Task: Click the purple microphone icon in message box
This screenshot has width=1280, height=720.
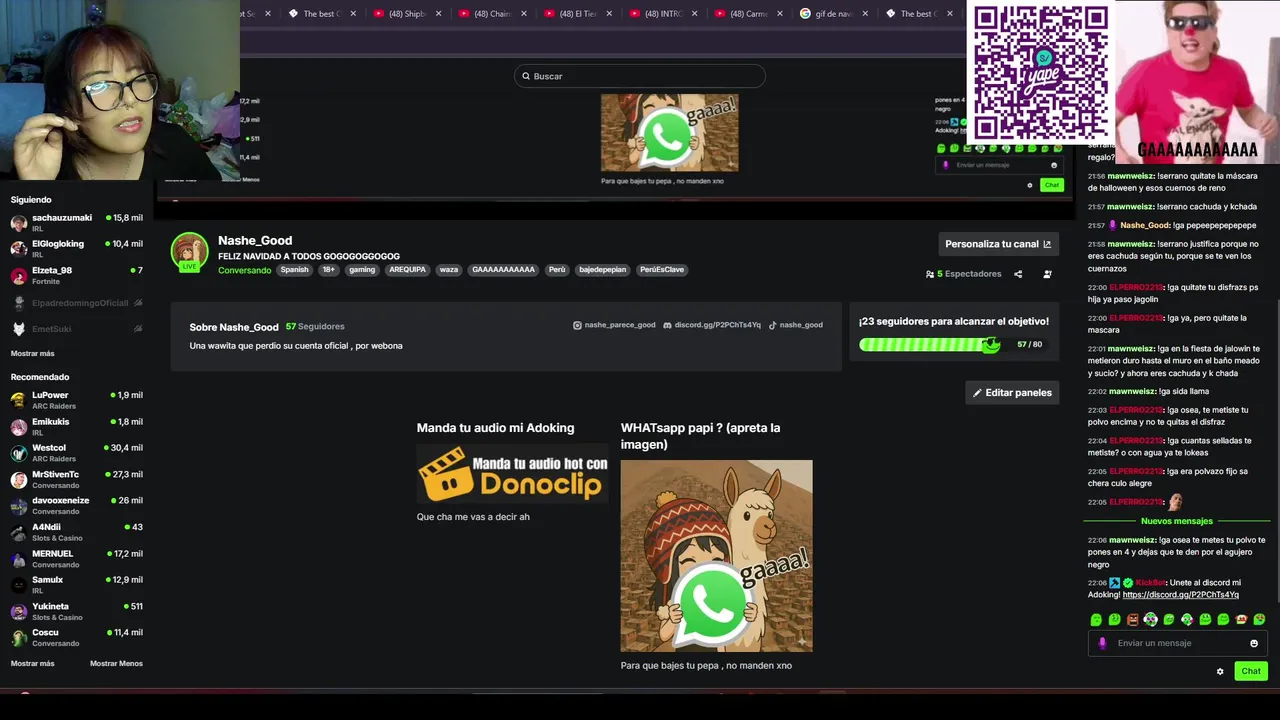Action: pyautogui.click(x=1103, y=643)
